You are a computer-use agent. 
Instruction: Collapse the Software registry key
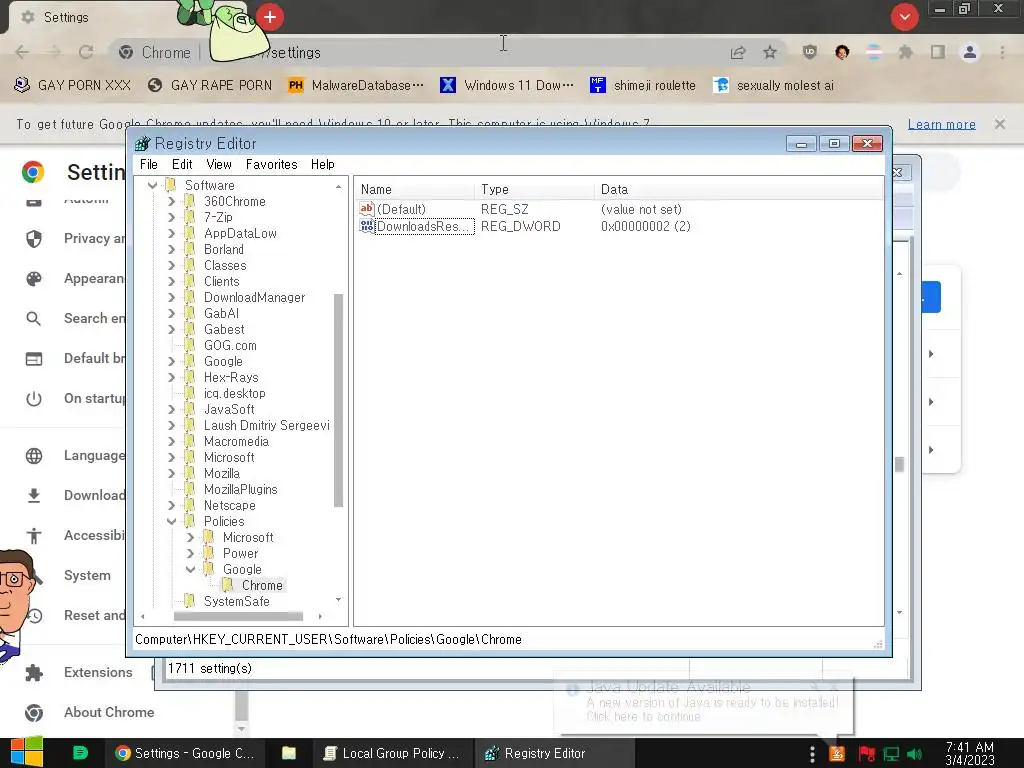coord(152,185)
